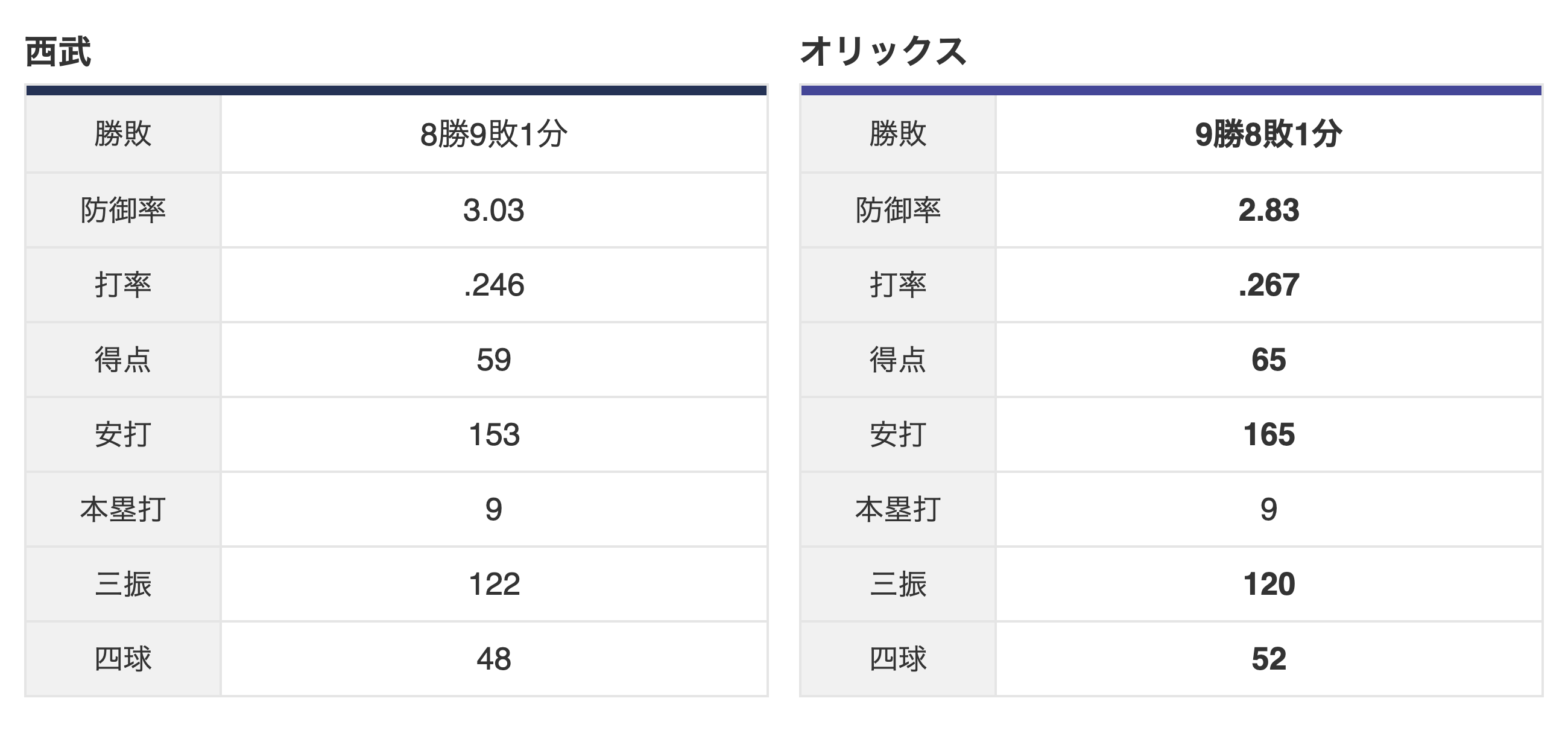Select the Orix record 9勝8敗1分
Viewport: 1568px width, 742px height.
coord(1268,134)
